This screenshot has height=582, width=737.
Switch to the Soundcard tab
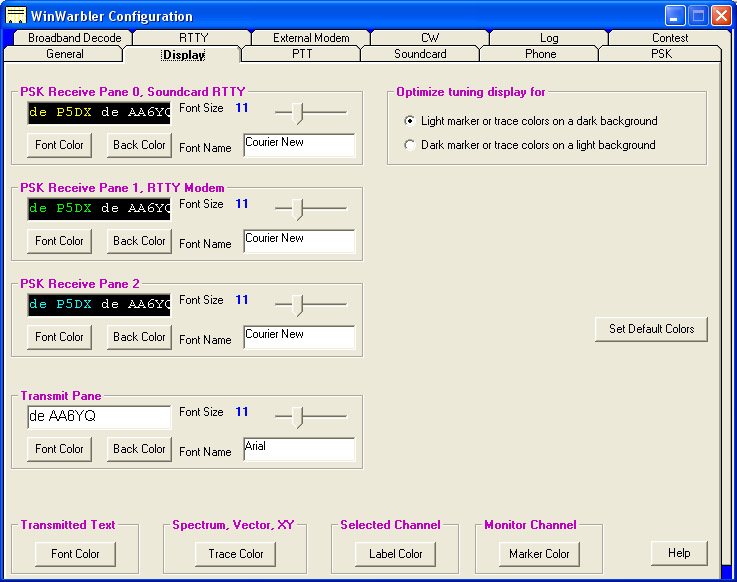420,54
